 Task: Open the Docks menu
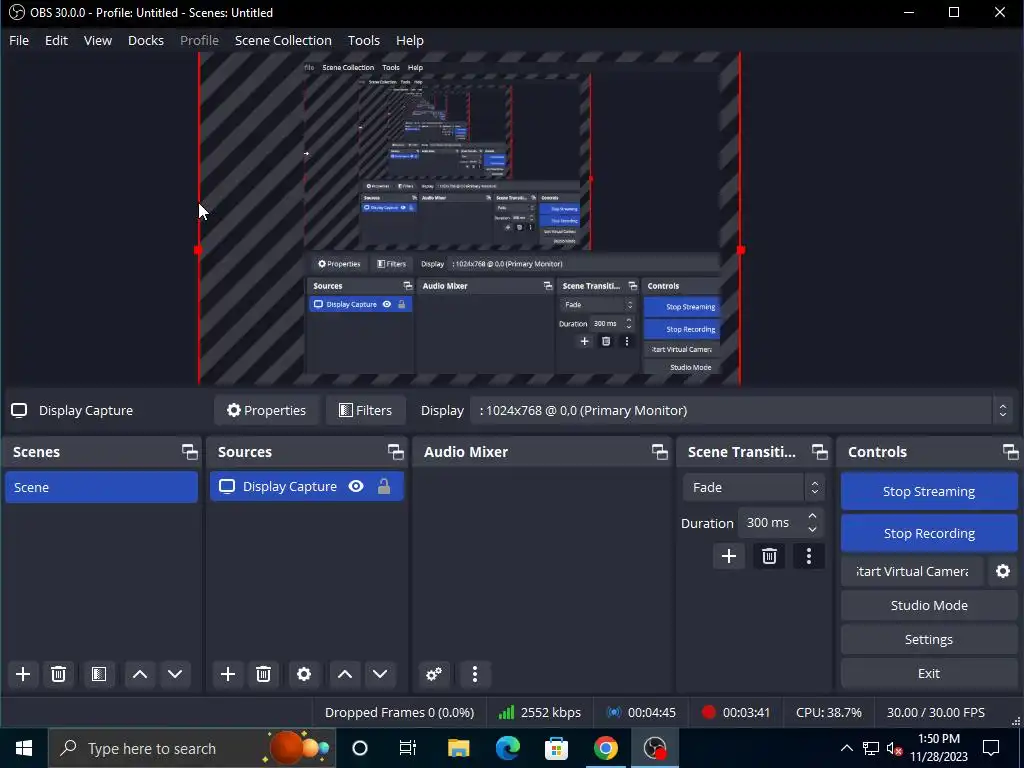146,40
